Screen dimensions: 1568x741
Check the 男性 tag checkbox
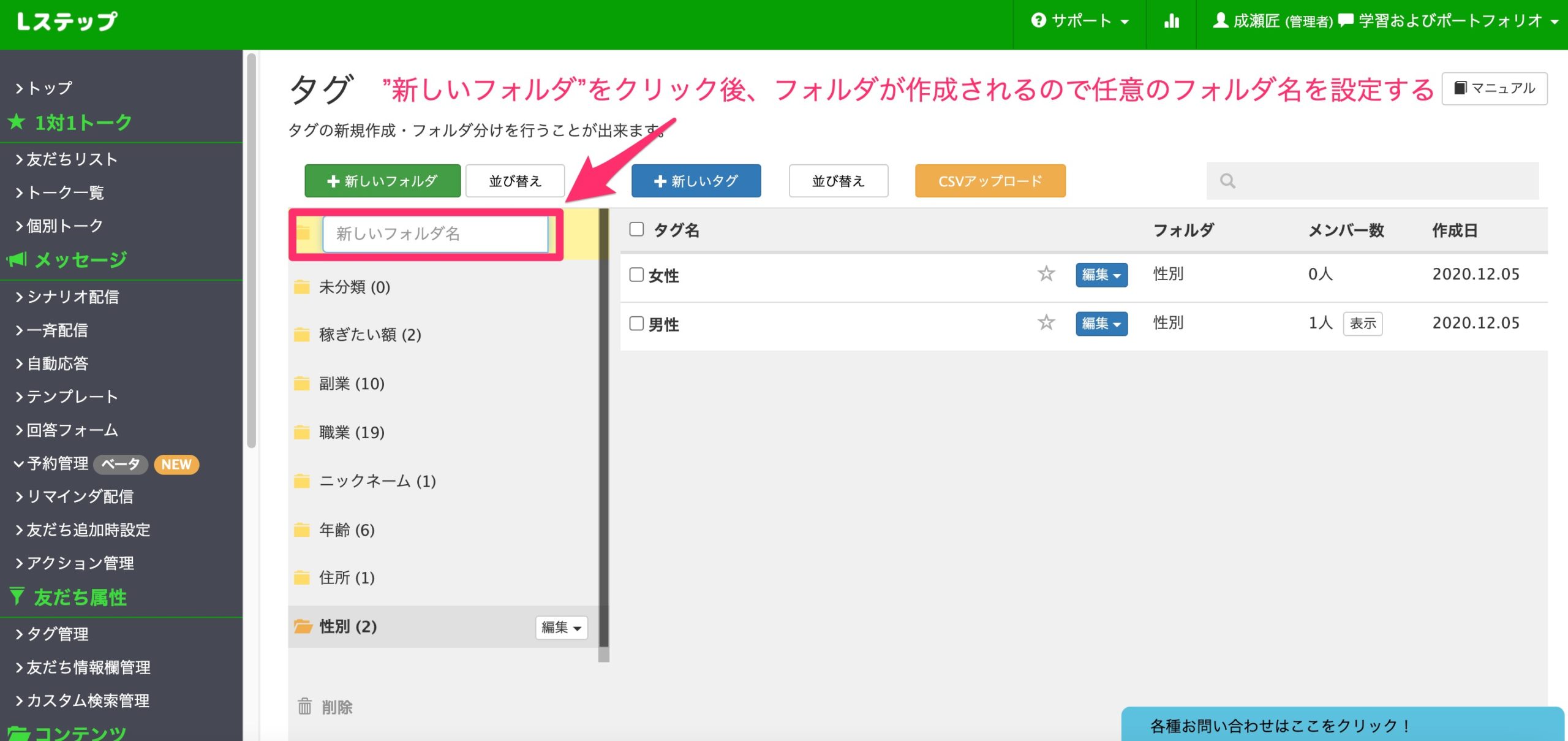pyautogui.click(x=636, y=324)
